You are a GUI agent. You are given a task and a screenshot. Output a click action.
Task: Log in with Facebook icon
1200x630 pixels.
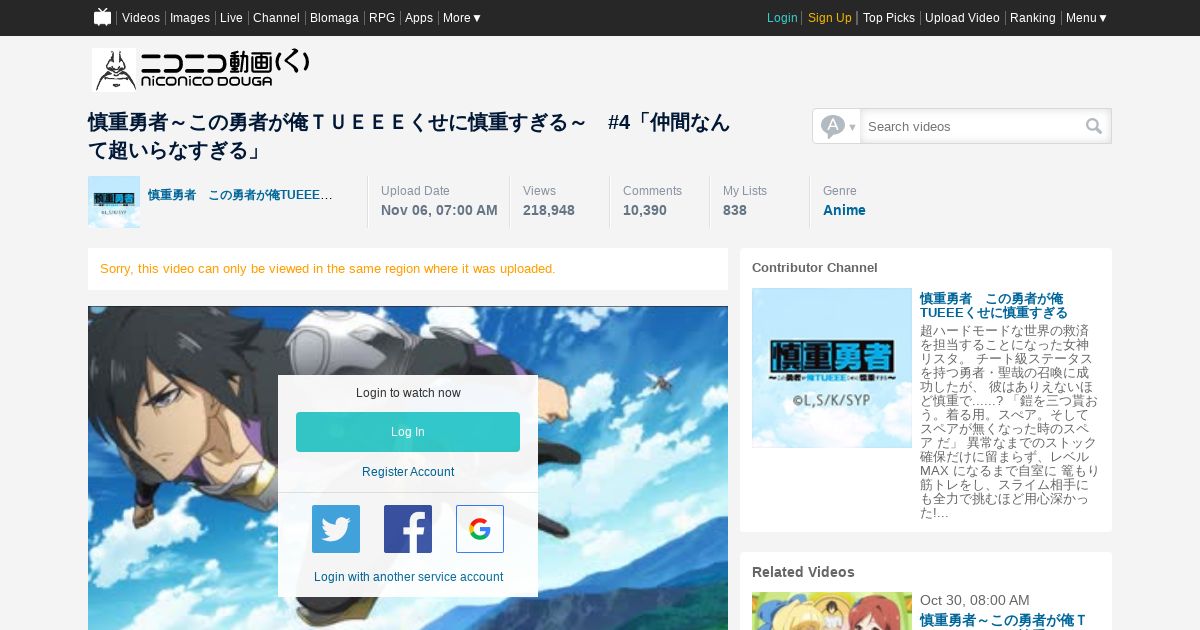[408, 529]
